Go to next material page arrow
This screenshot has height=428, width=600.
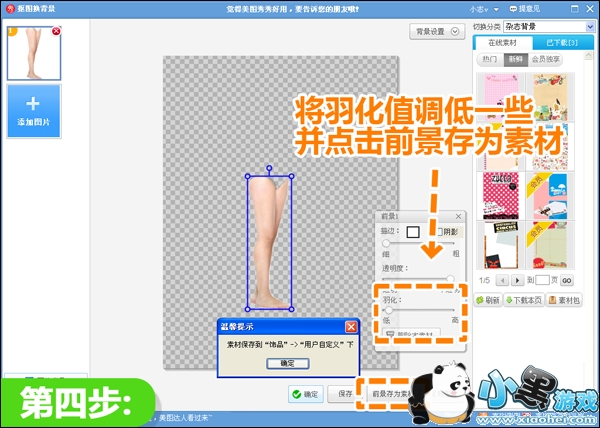pyautogui.click(x=517, y=280)
